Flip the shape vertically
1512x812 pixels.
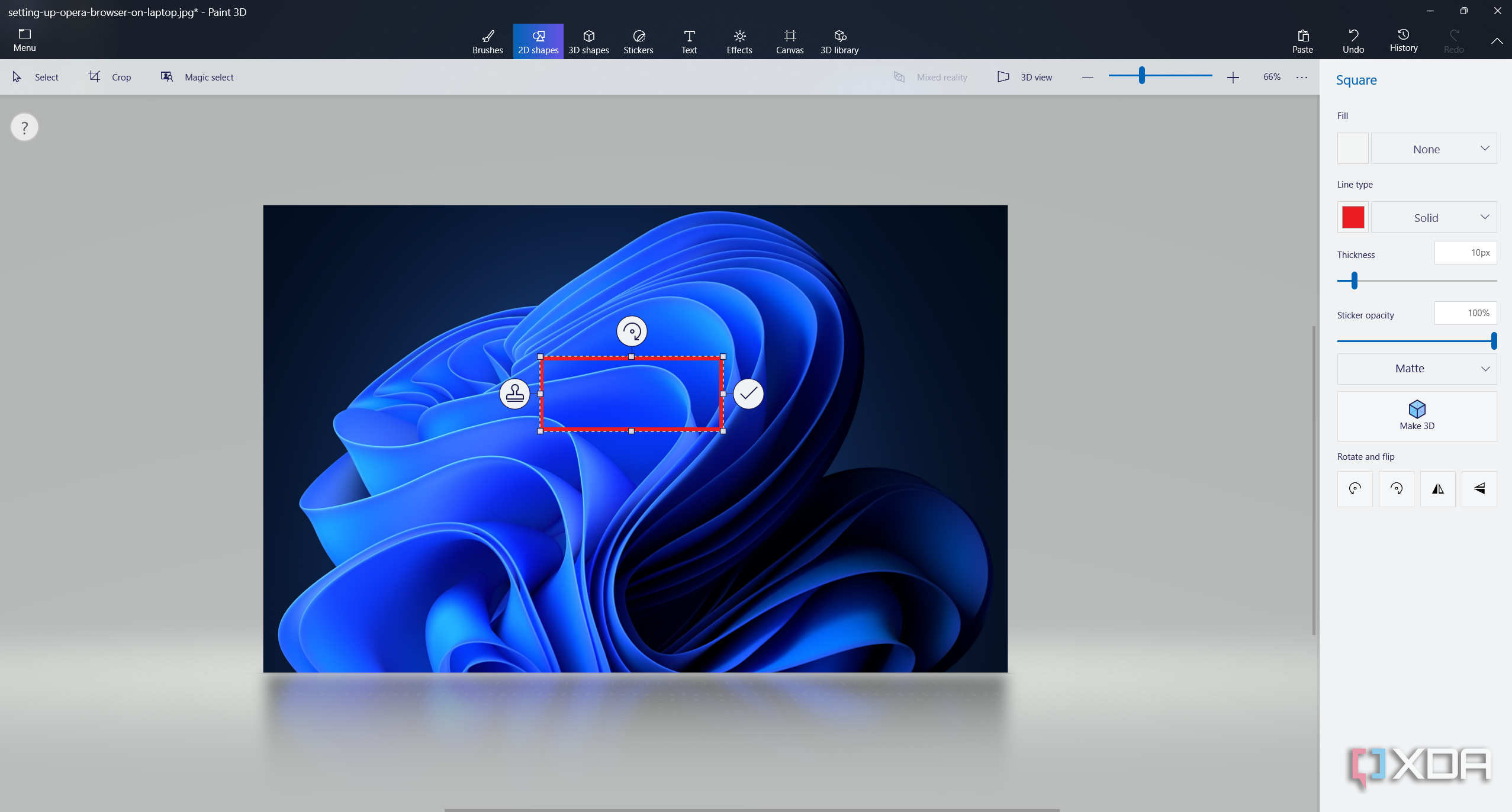click(x=1479, y=489)
